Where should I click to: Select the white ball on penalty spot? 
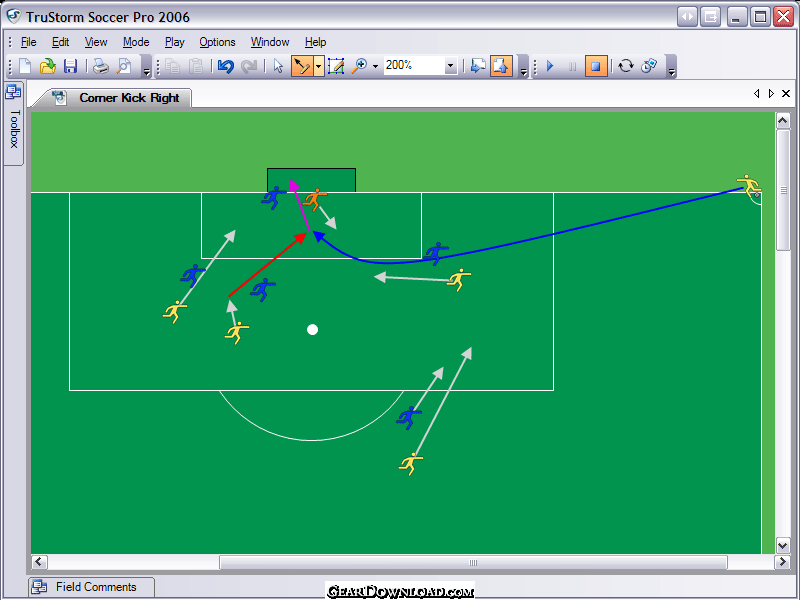click(313, 330)
